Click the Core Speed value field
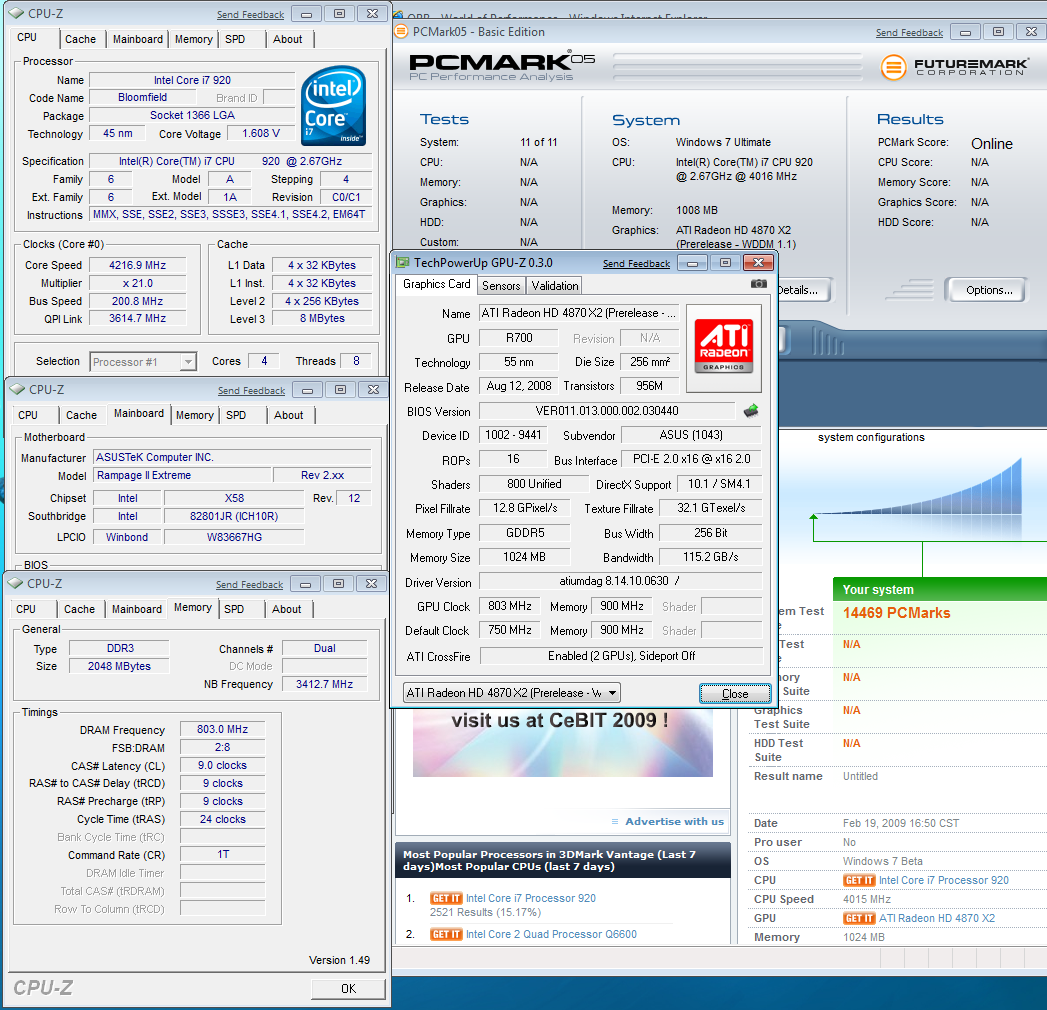This screenshot has height=1010, width=1047. 138,265
